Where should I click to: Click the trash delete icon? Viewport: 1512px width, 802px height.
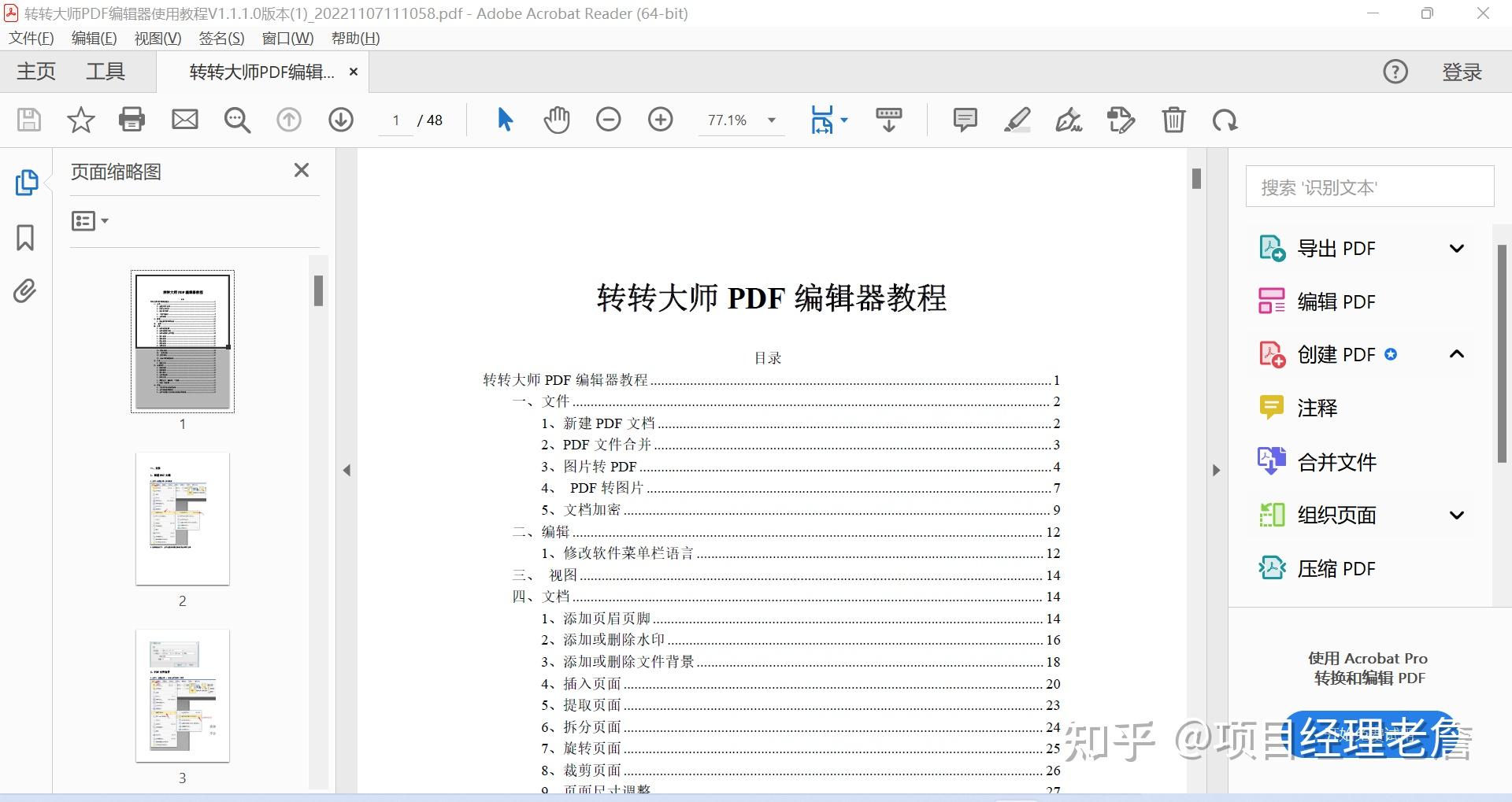(1173, 120)
